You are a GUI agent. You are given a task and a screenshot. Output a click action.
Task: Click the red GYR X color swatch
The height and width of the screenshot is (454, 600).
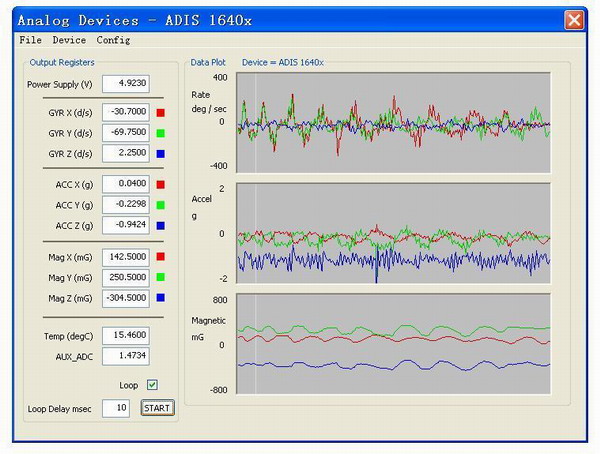161,113
